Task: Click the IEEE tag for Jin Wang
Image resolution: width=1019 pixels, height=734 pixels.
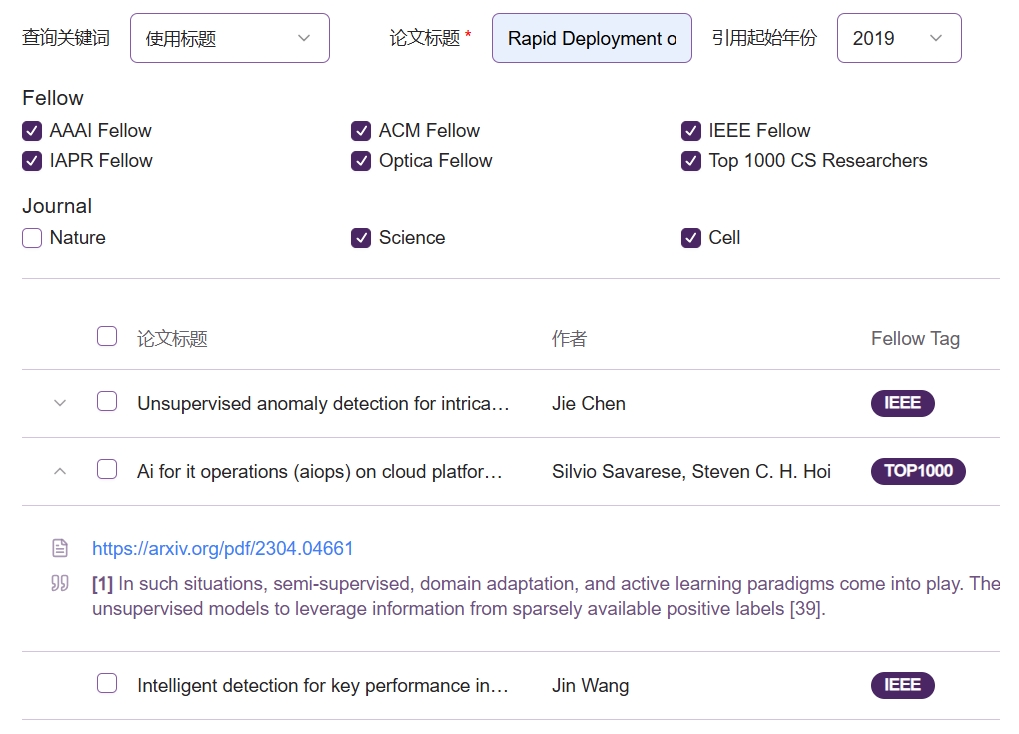Action: (902, 686)
